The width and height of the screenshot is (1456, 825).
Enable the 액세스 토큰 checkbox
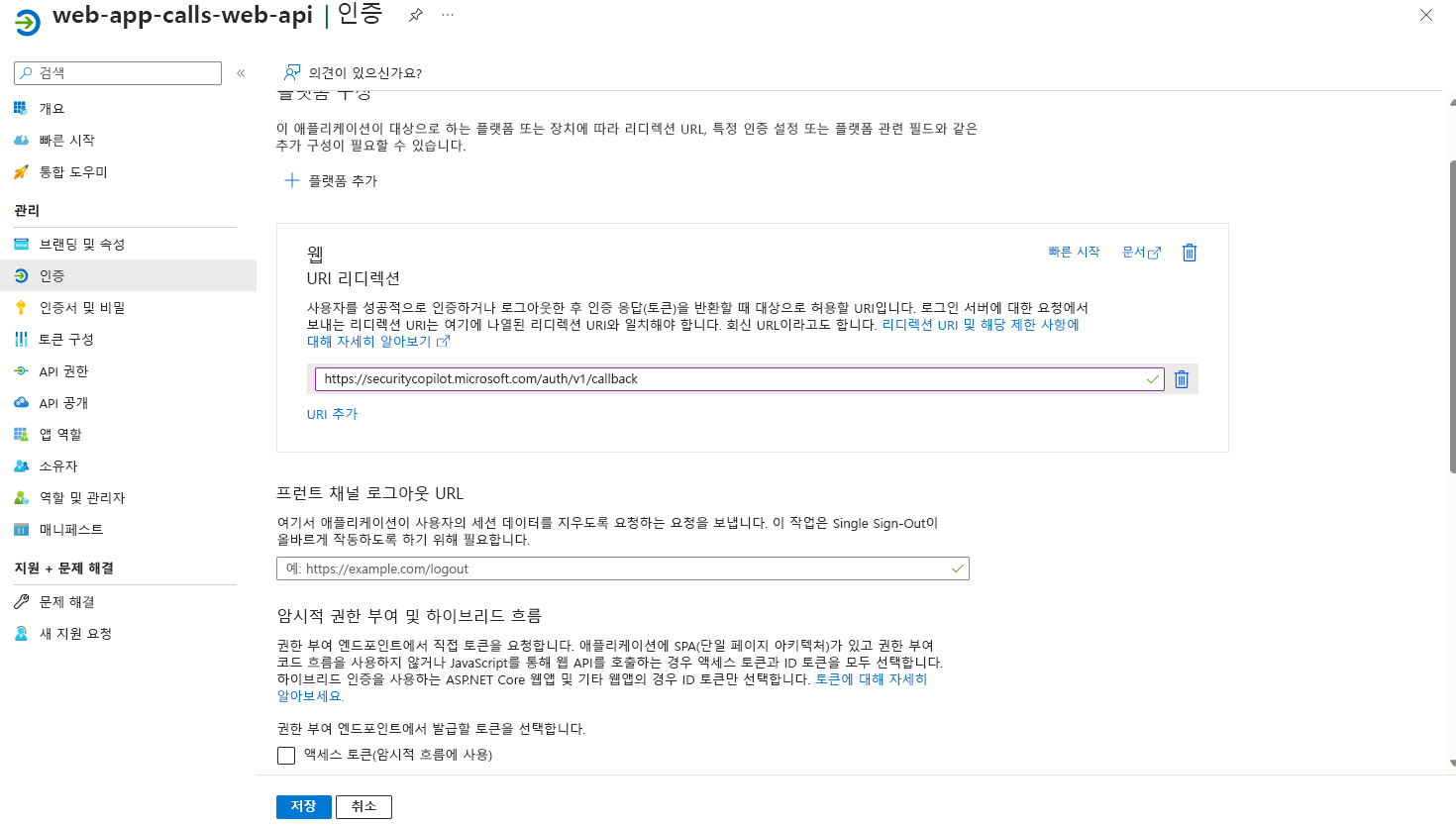(286, 755)
